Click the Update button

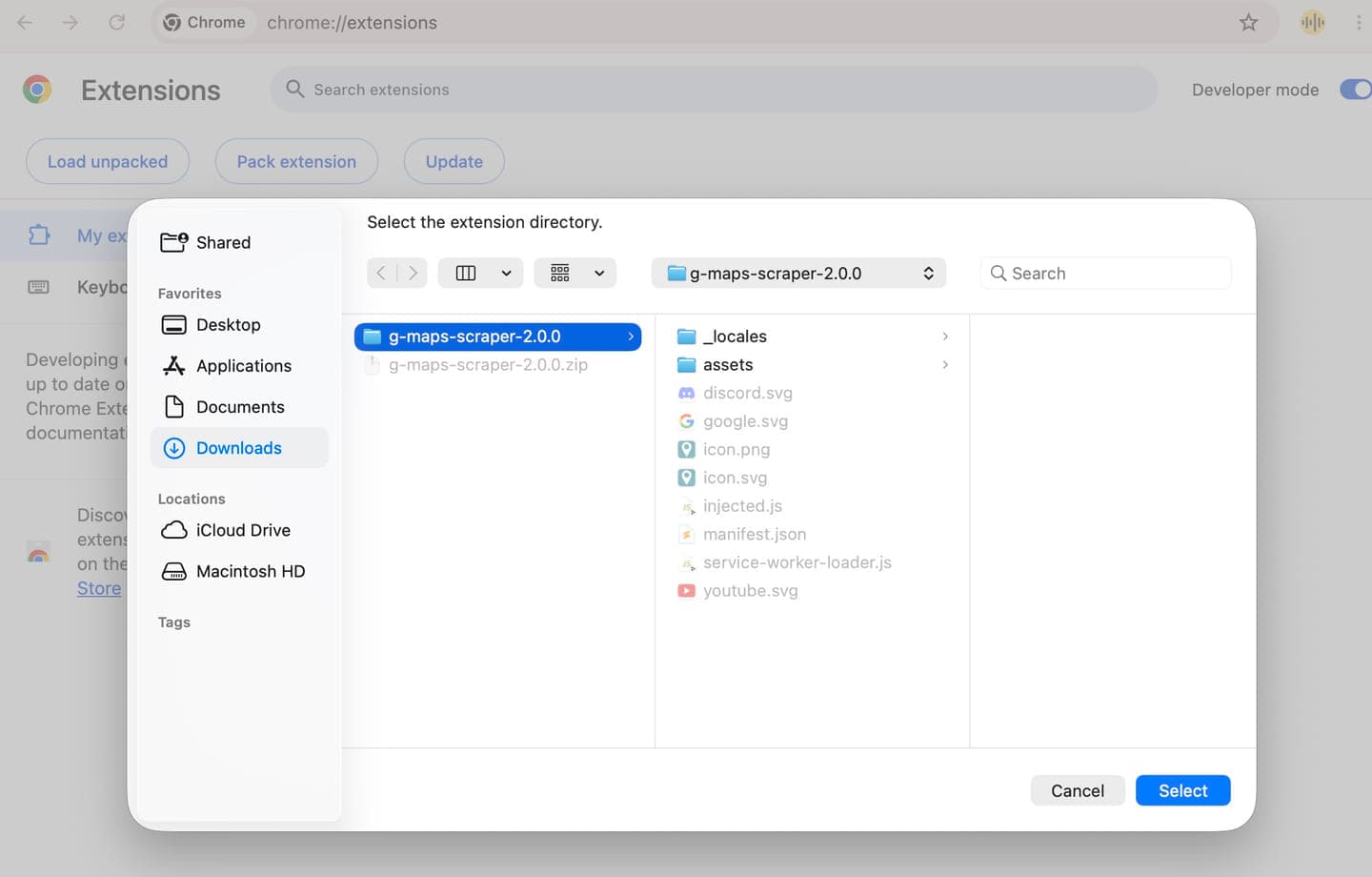(x=454, y=162)
